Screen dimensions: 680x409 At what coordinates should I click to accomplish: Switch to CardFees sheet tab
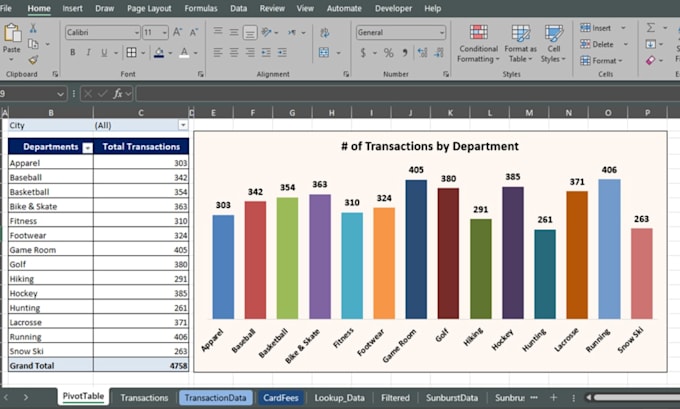pyautogui.click(x=281, y=398)
